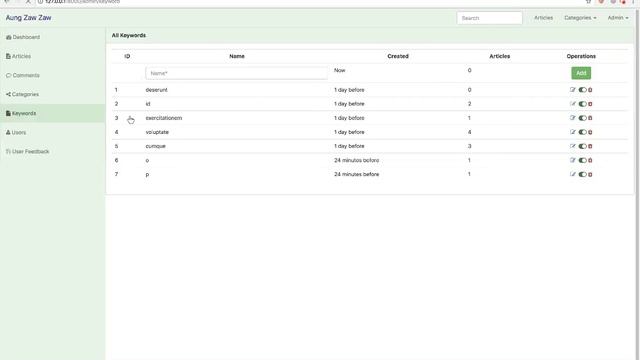This screenshot has height=360, width=640.
Task: Click the Operations column header
Action: 581,56
